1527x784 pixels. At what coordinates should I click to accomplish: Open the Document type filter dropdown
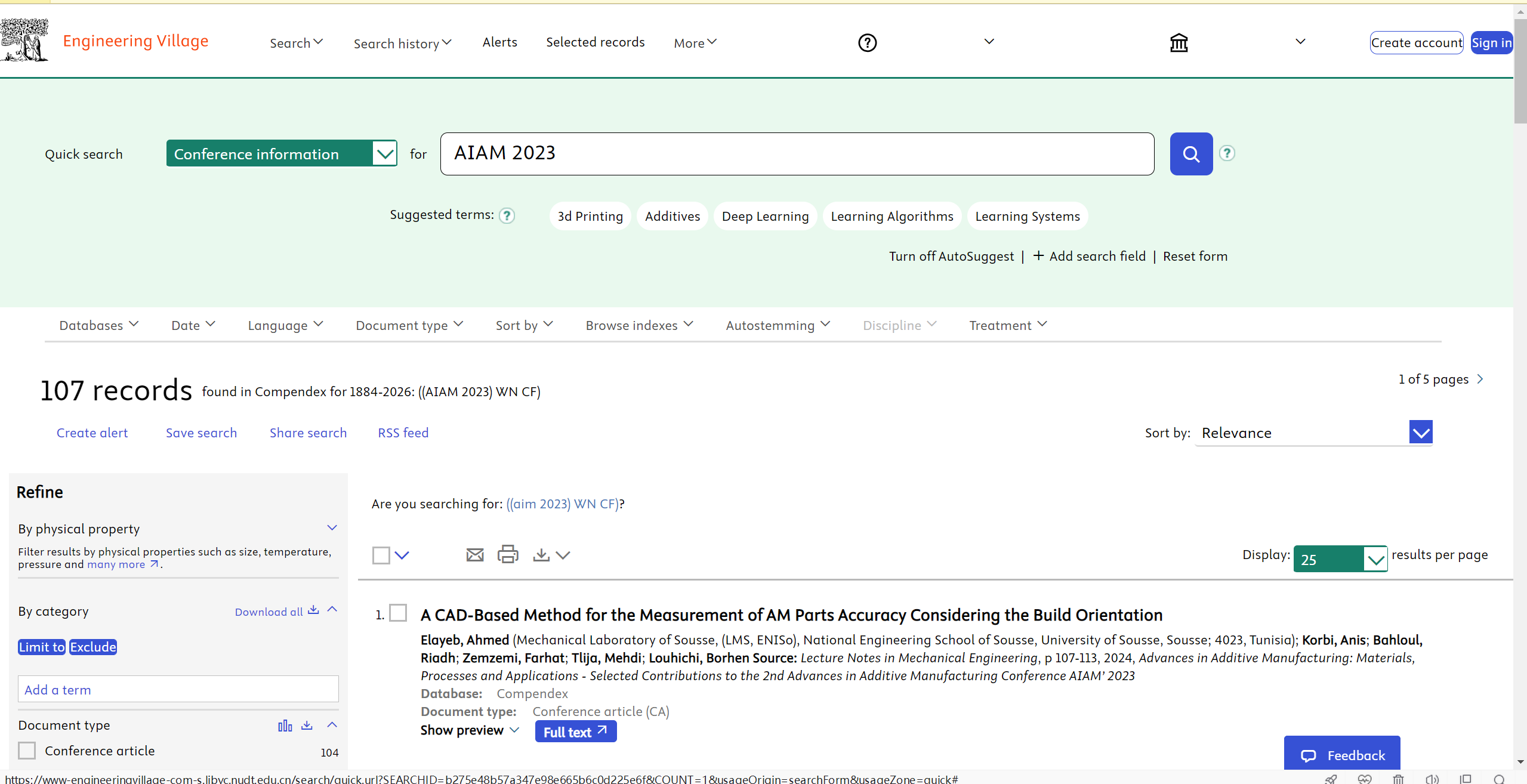click(x=410, y=325)
